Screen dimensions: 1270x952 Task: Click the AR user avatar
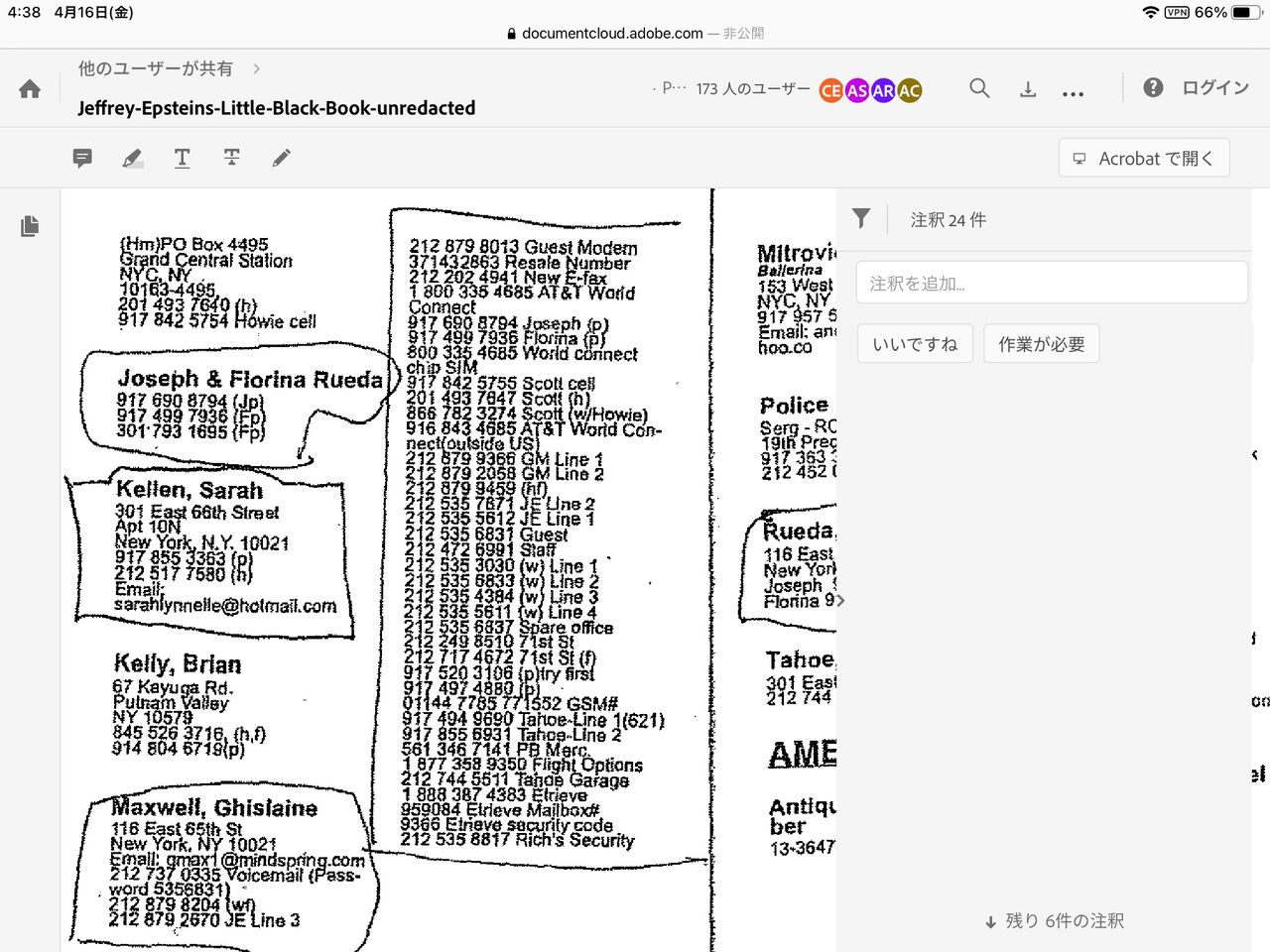tap(883, 90)
